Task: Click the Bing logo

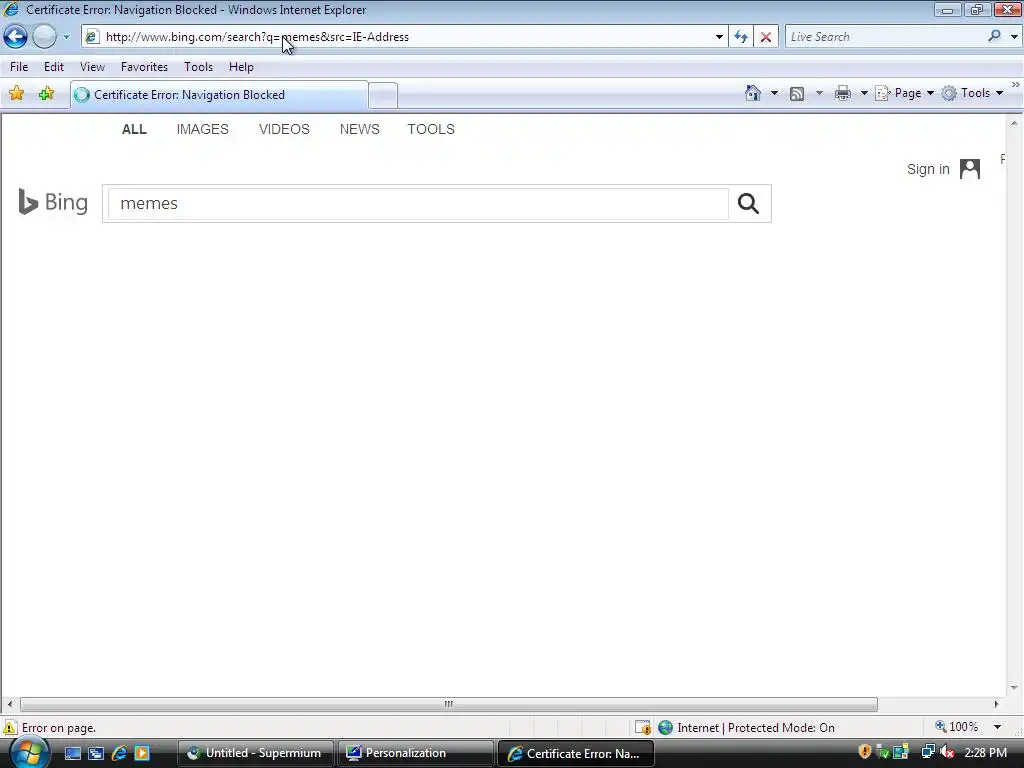Action: point(53,202)
